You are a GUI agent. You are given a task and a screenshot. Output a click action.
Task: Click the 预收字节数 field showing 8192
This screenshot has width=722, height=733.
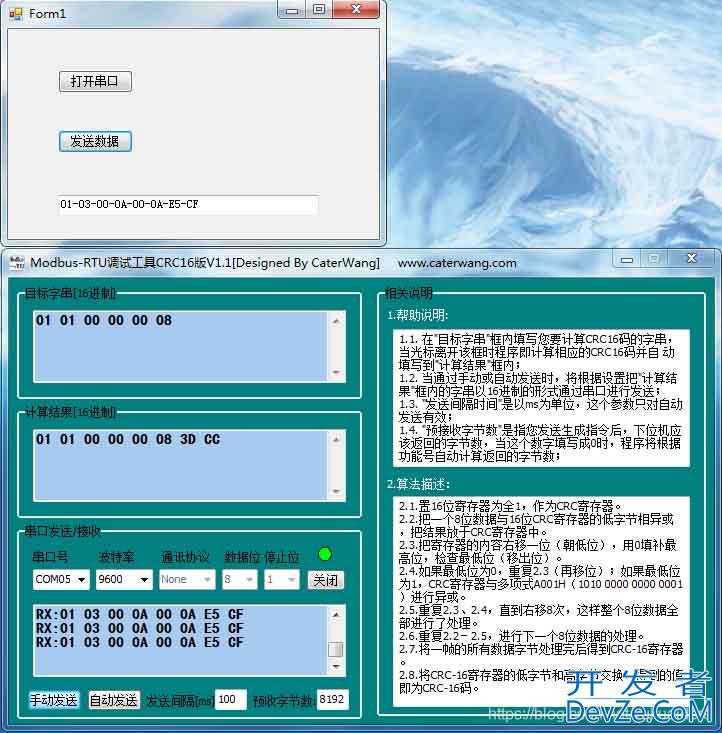click(332, 699)
